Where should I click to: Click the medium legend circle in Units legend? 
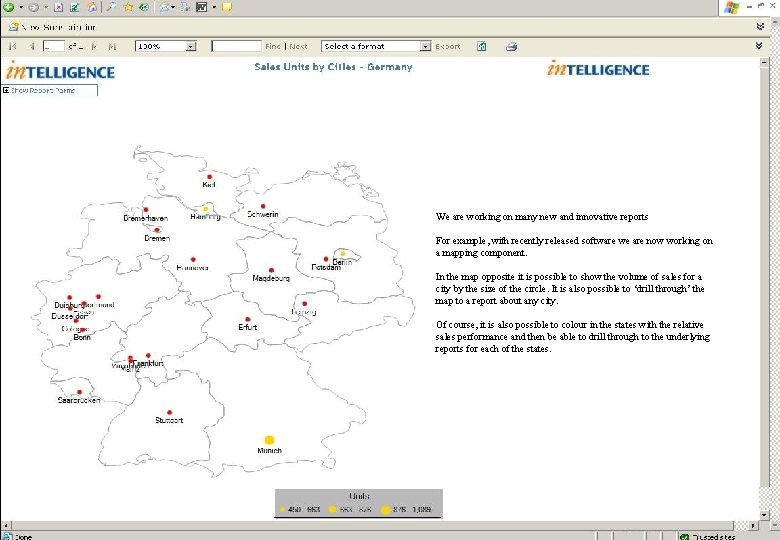pyautogui.click(x=332, y=509)
